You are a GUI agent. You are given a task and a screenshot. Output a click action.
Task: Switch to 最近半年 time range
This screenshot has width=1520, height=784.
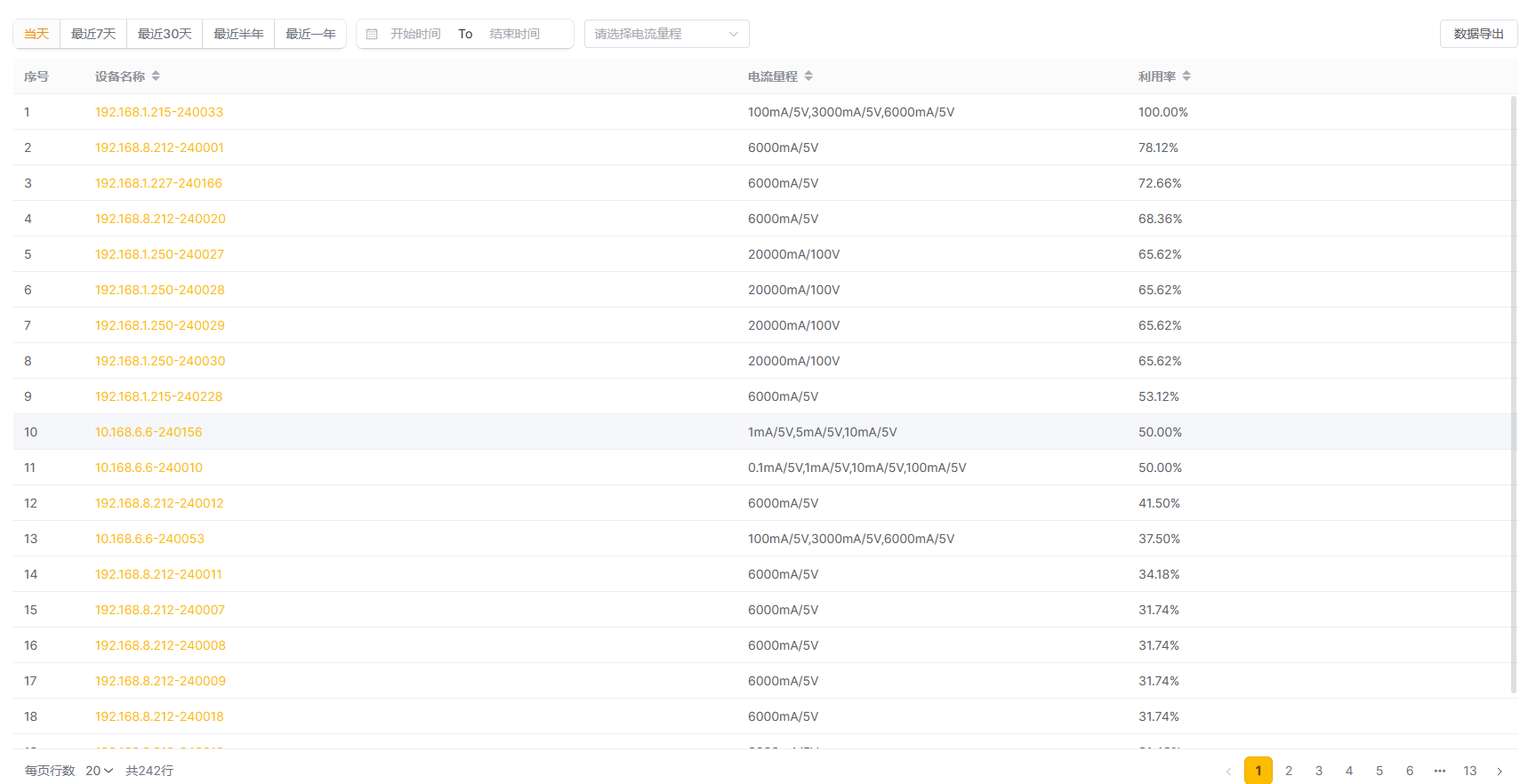click(x=238, y=34)
